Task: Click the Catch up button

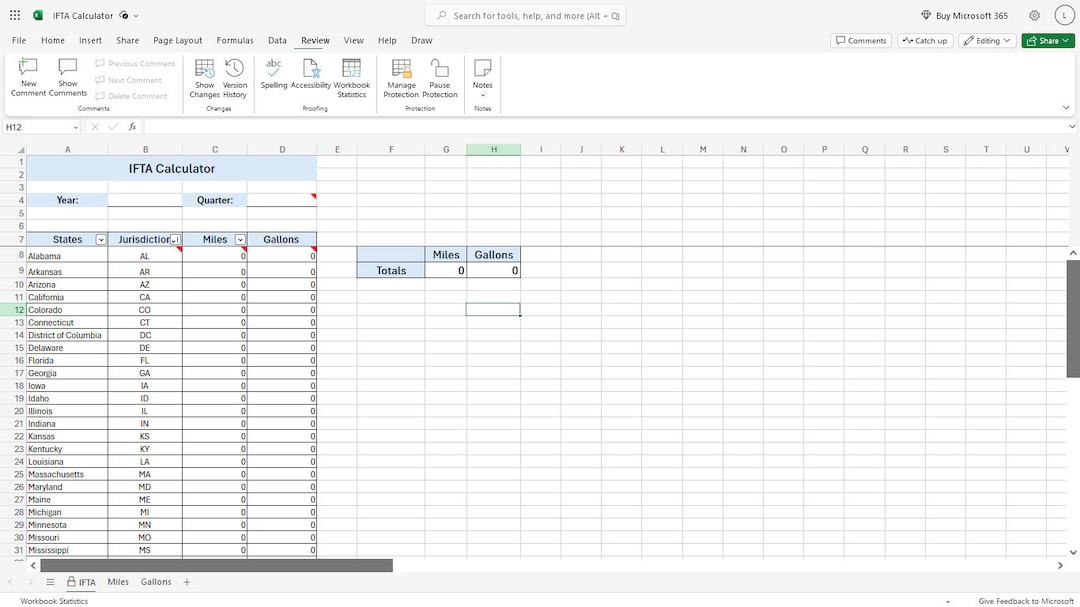Action: (925, 40)
